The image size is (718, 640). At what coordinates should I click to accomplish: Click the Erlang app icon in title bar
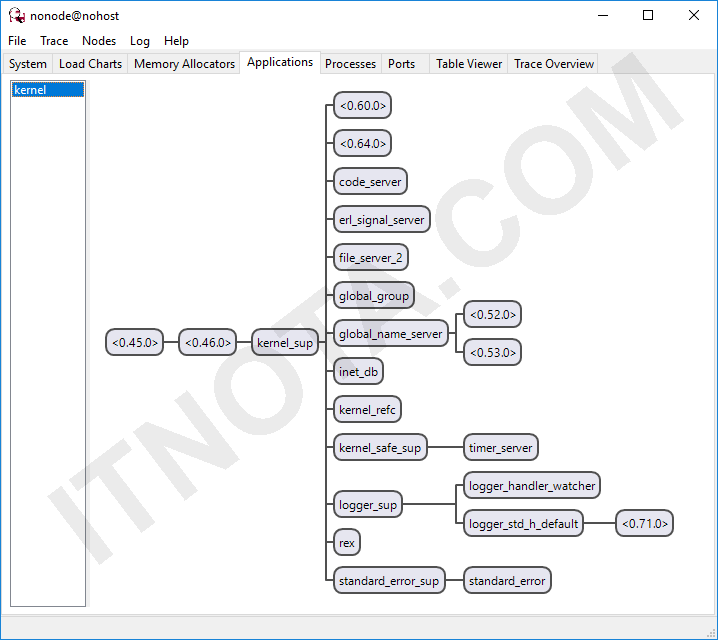16,16
